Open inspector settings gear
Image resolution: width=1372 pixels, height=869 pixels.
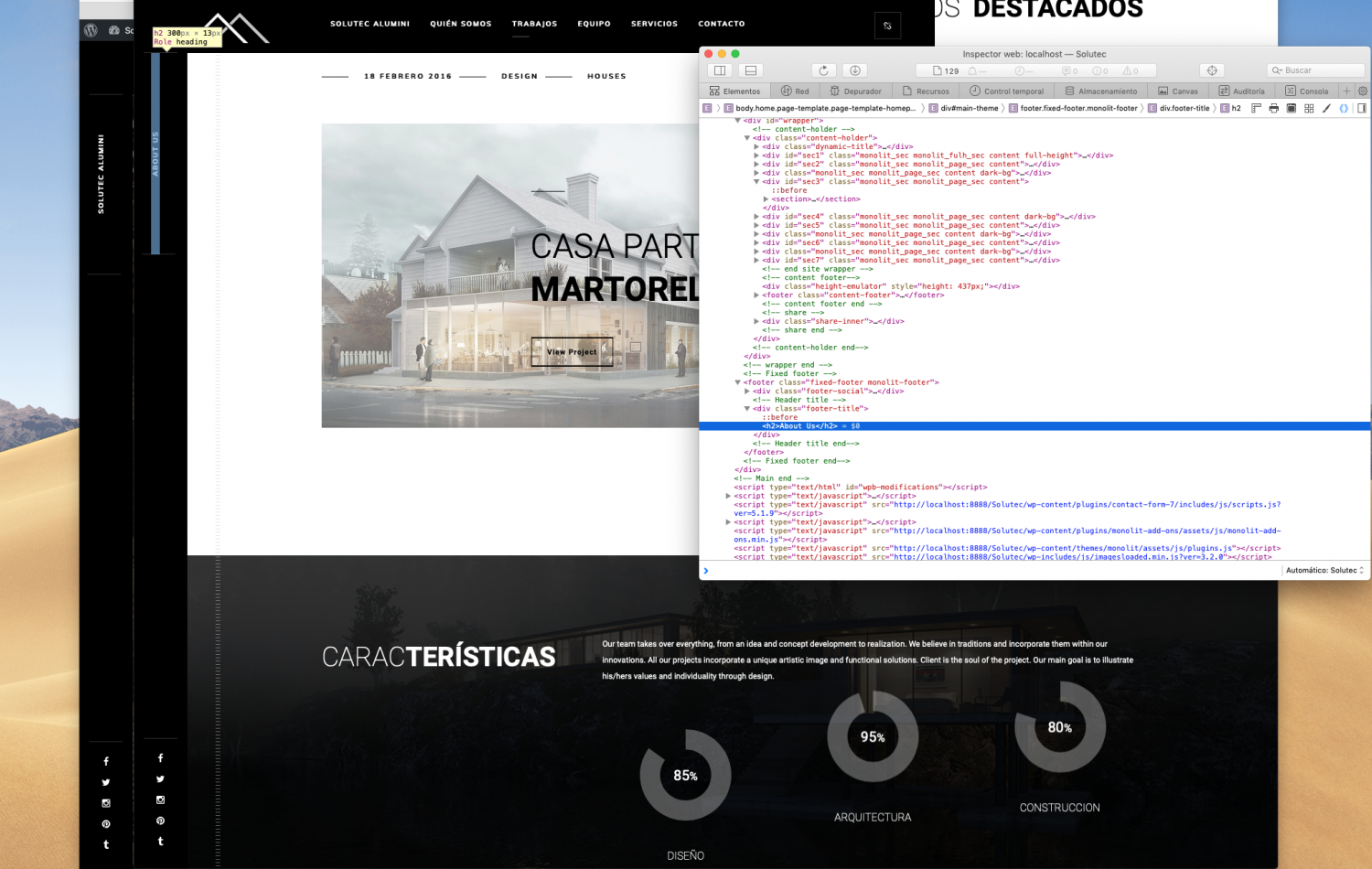click(1363, 91)
